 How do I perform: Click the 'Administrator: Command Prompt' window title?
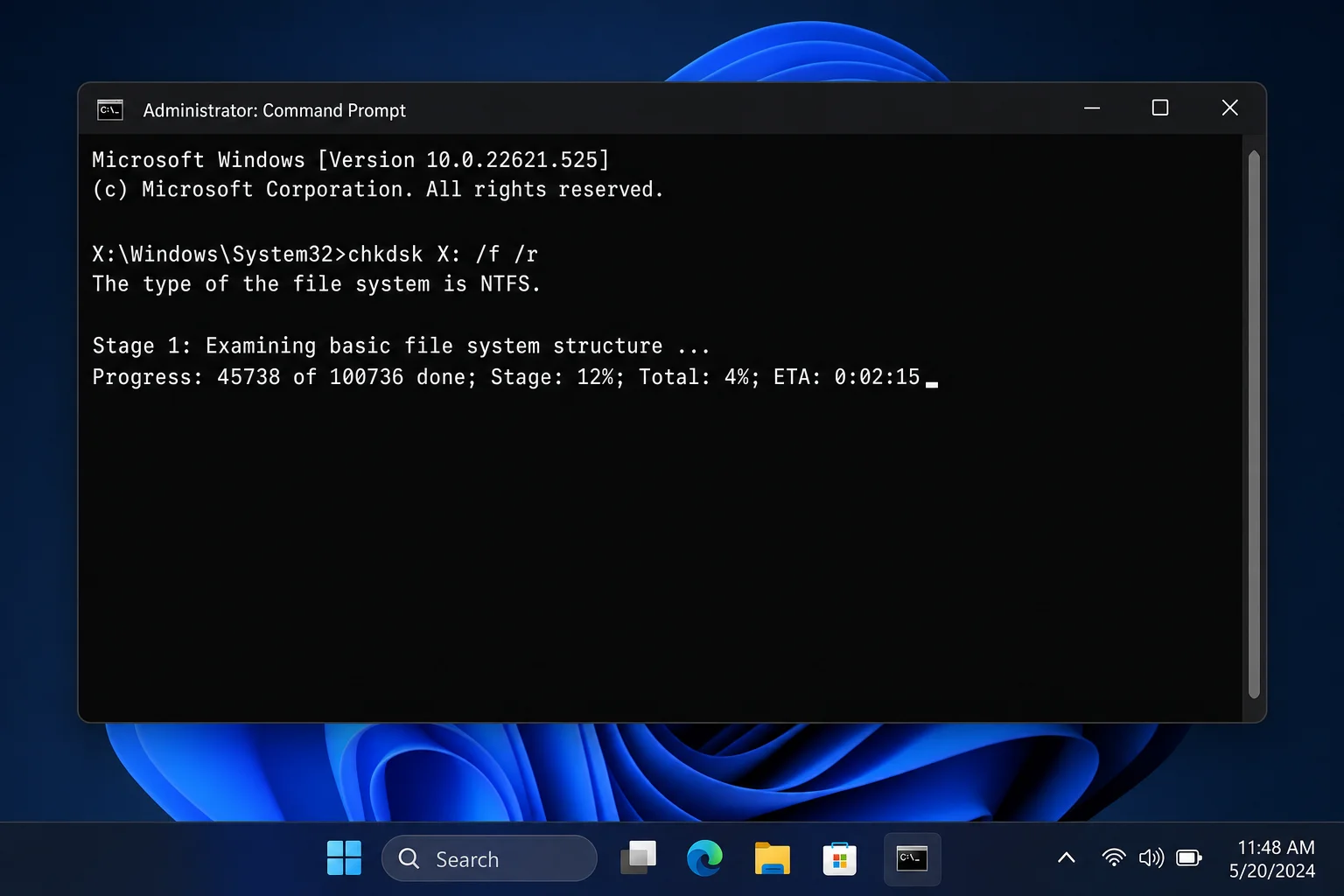275,110
